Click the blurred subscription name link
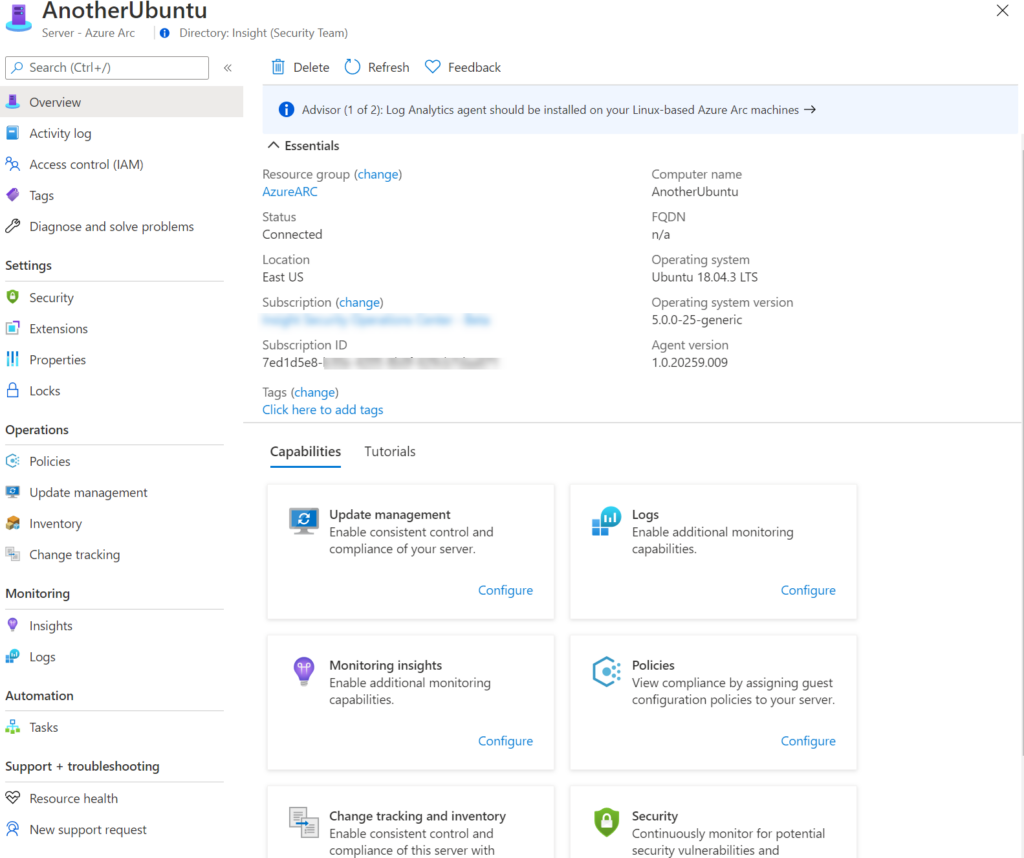This screenshot has height=858, width=1024. click(376, 319)
